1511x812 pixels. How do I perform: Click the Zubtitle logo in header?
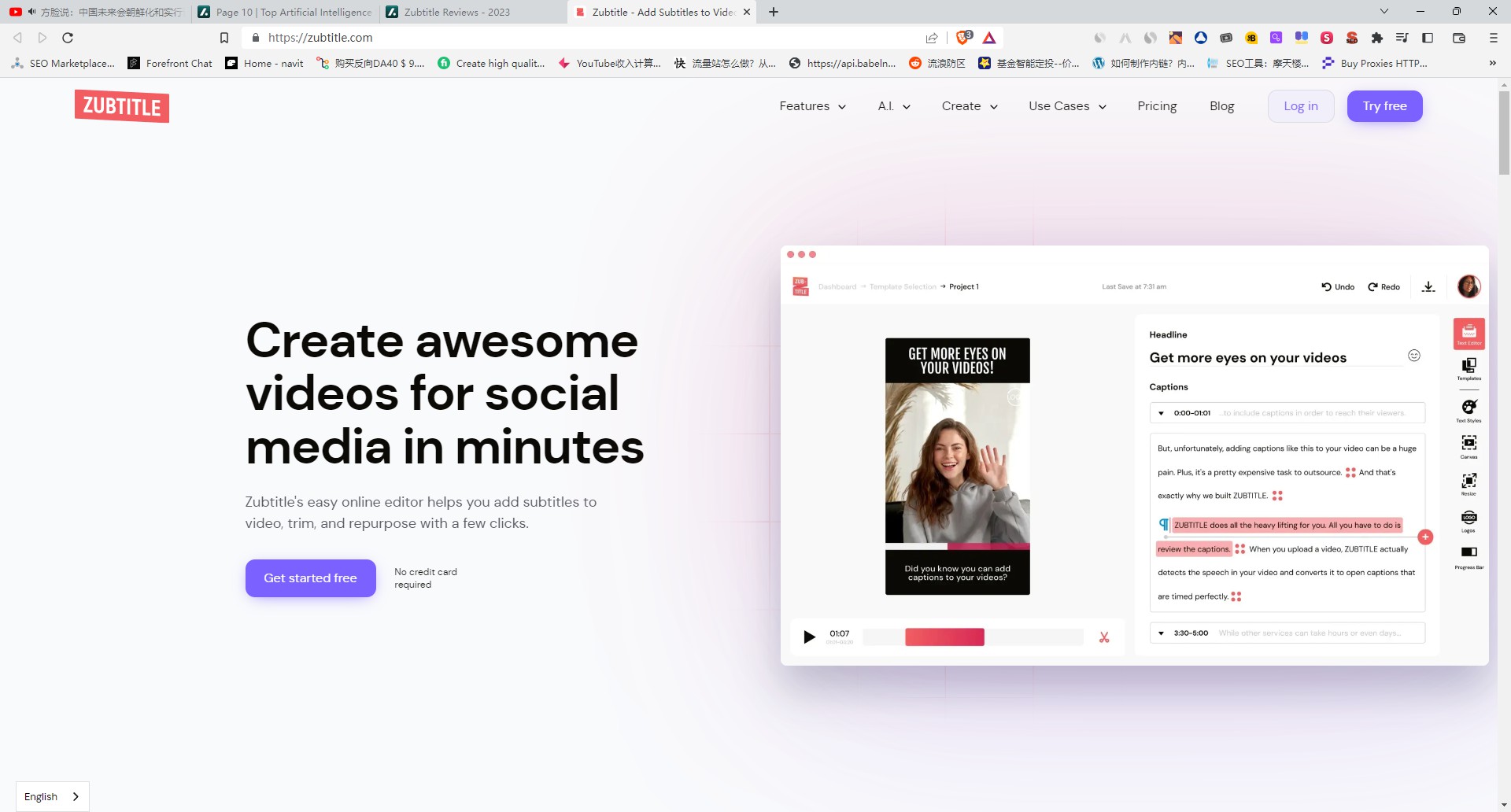click(x=122, y=106)
